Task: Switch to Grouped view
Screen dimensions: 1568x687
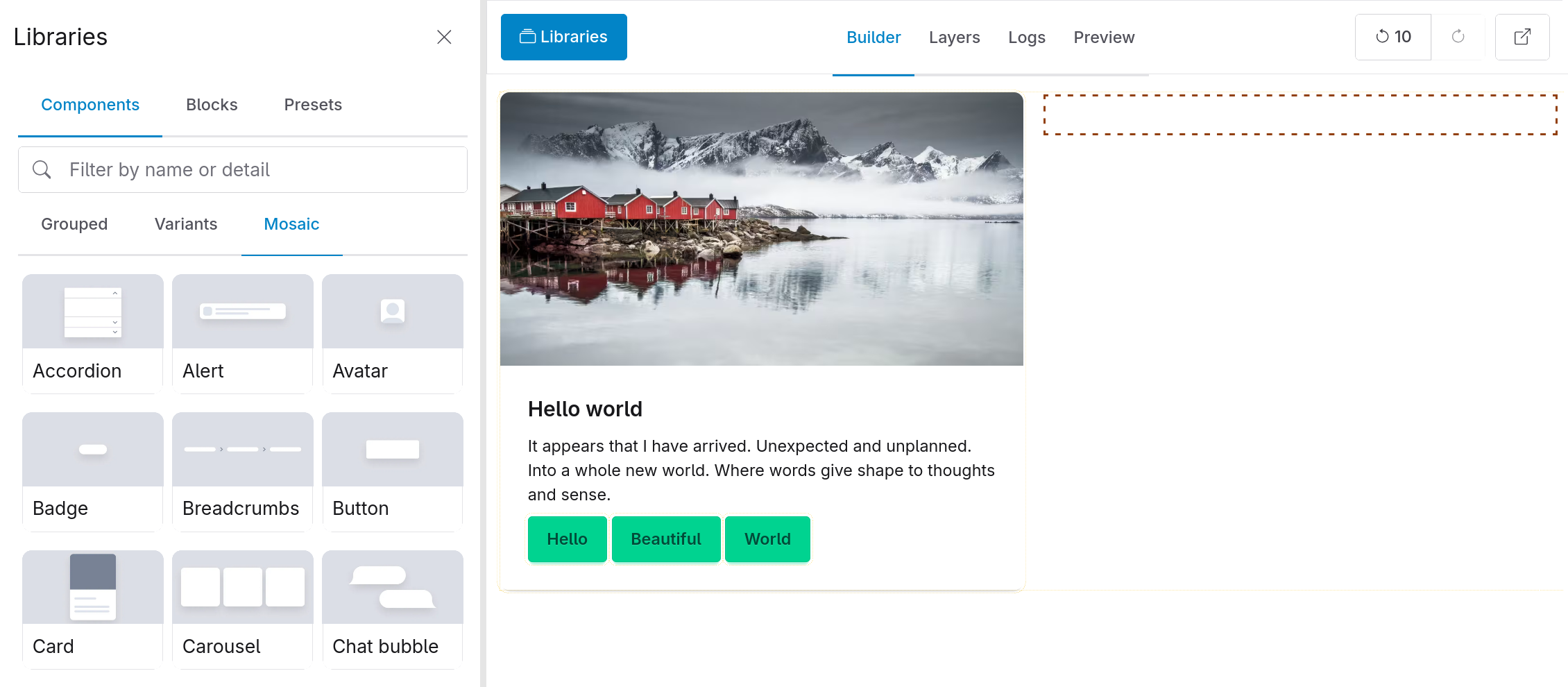Action: (74, 224)
